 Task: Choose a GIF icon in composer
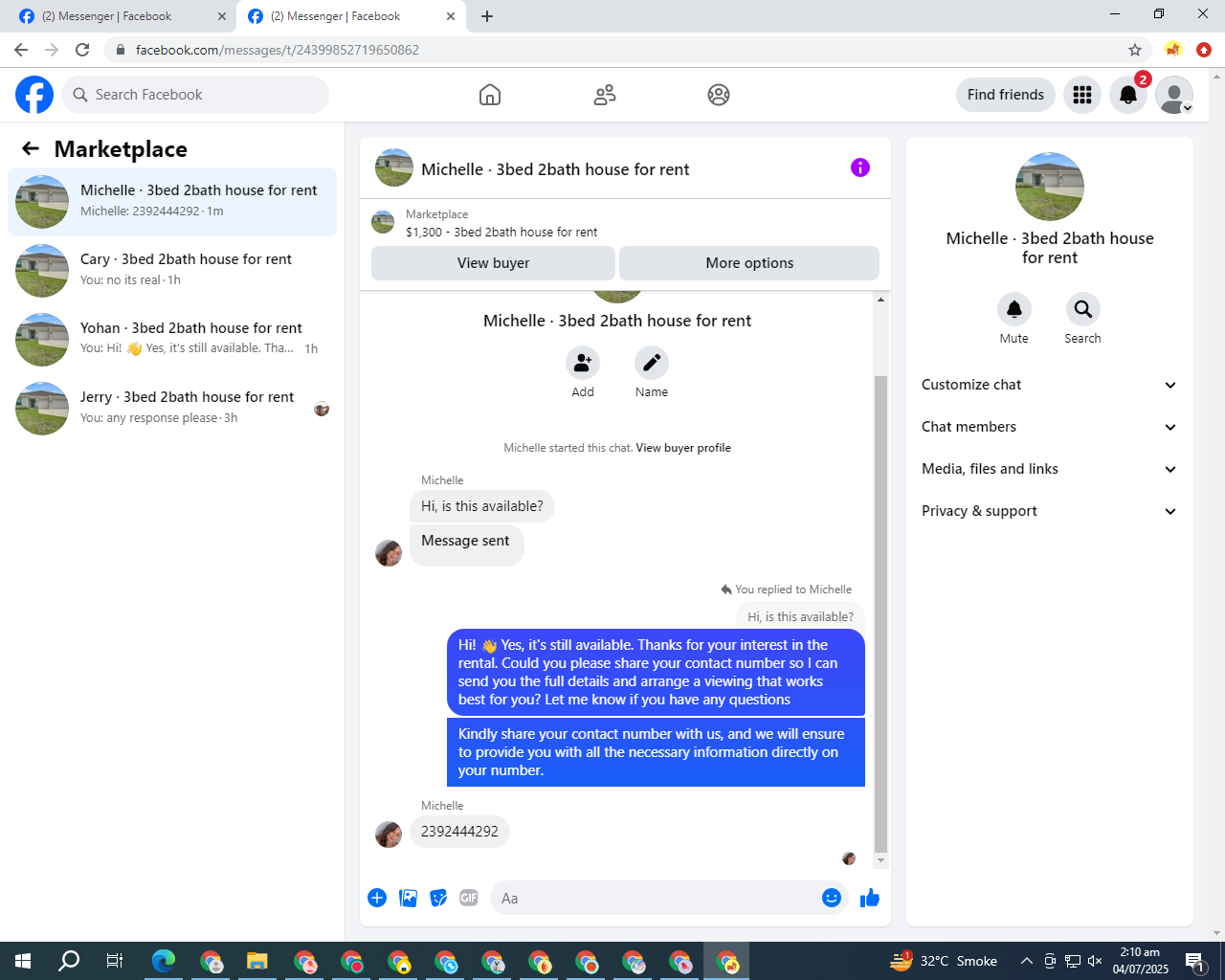click(469, 898)
